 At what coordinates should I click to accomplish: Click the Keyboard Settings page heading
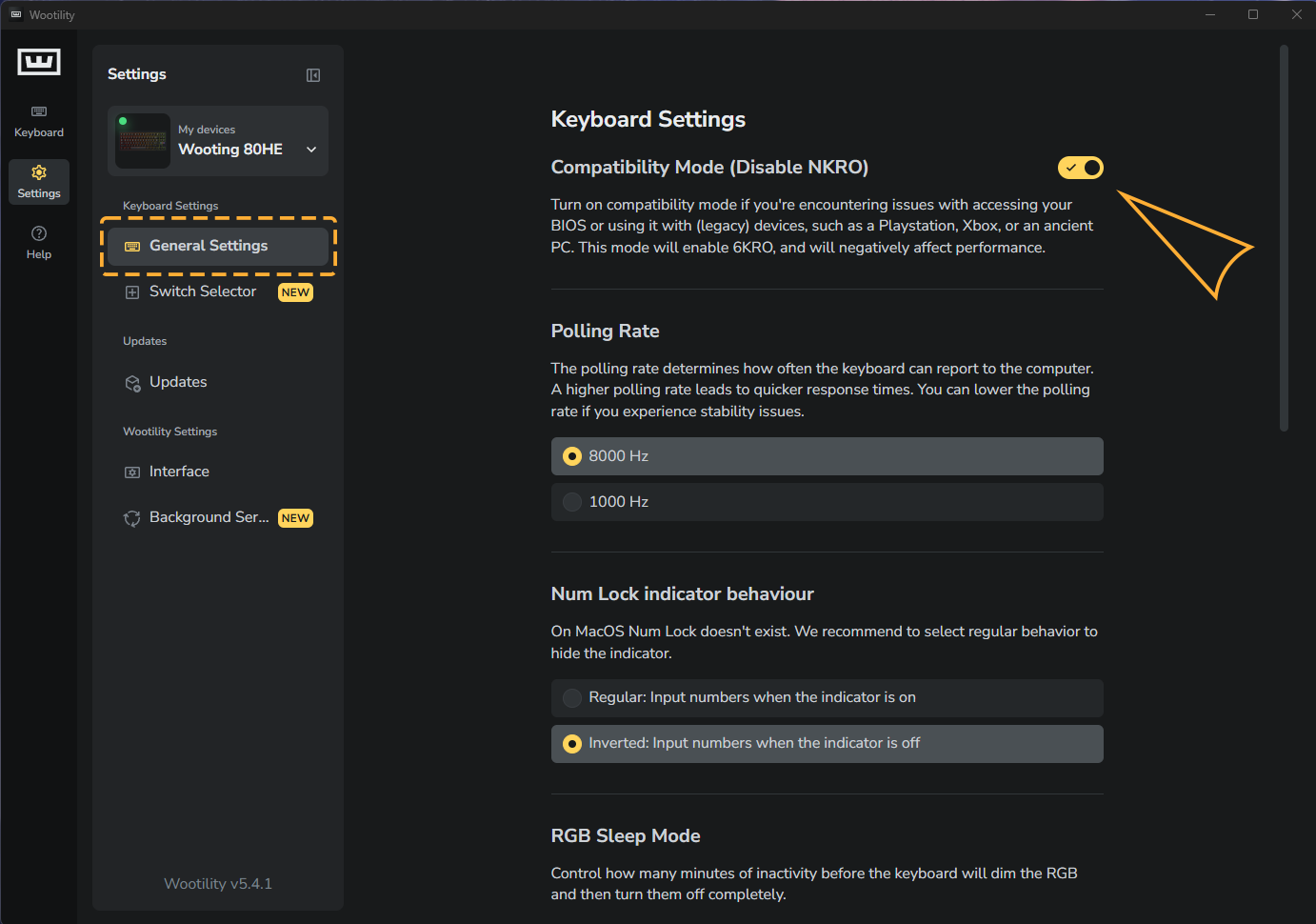(x=648, y=119)
